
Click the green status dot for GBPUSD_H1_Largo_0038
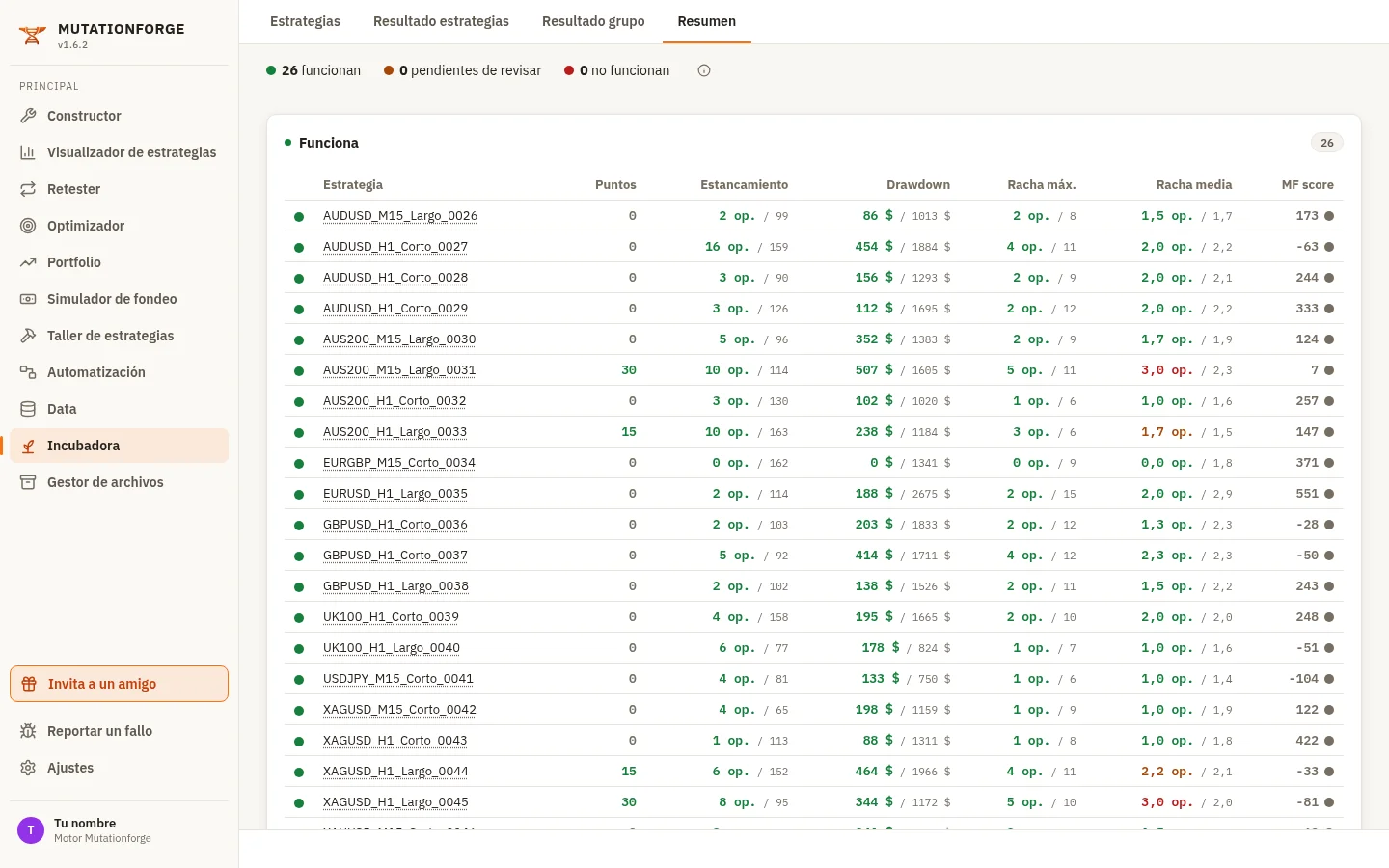[x=299, y=586]
